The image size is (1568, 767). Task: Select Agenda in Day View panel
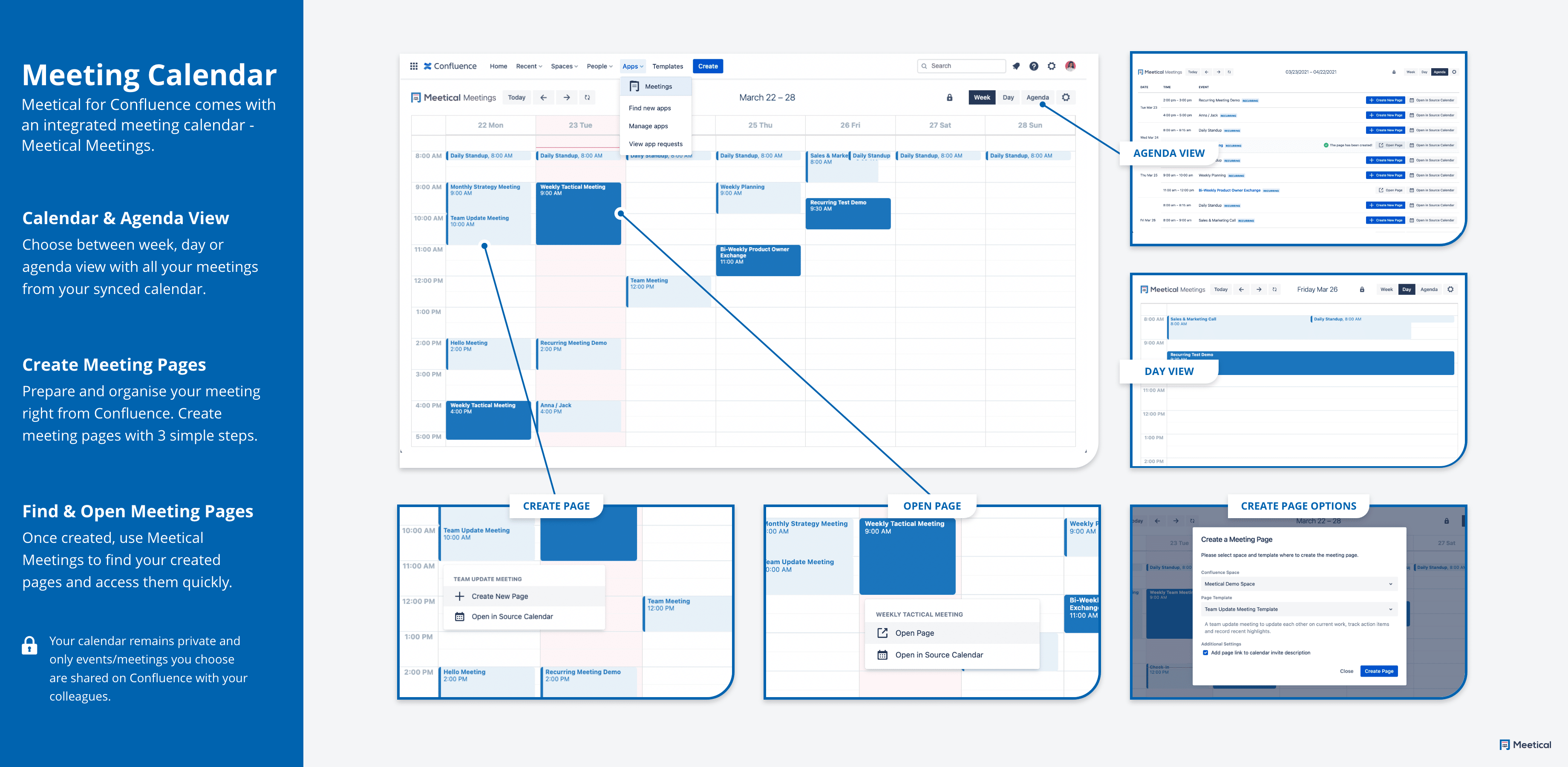(1429, 290)
